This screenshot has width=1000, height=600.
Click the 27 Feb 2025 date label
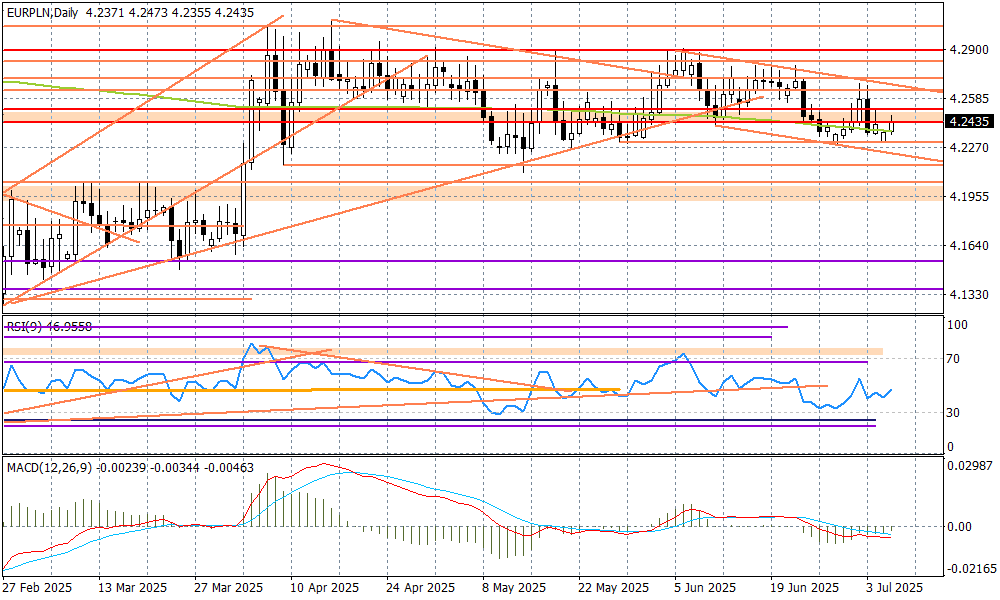(38, 588)
